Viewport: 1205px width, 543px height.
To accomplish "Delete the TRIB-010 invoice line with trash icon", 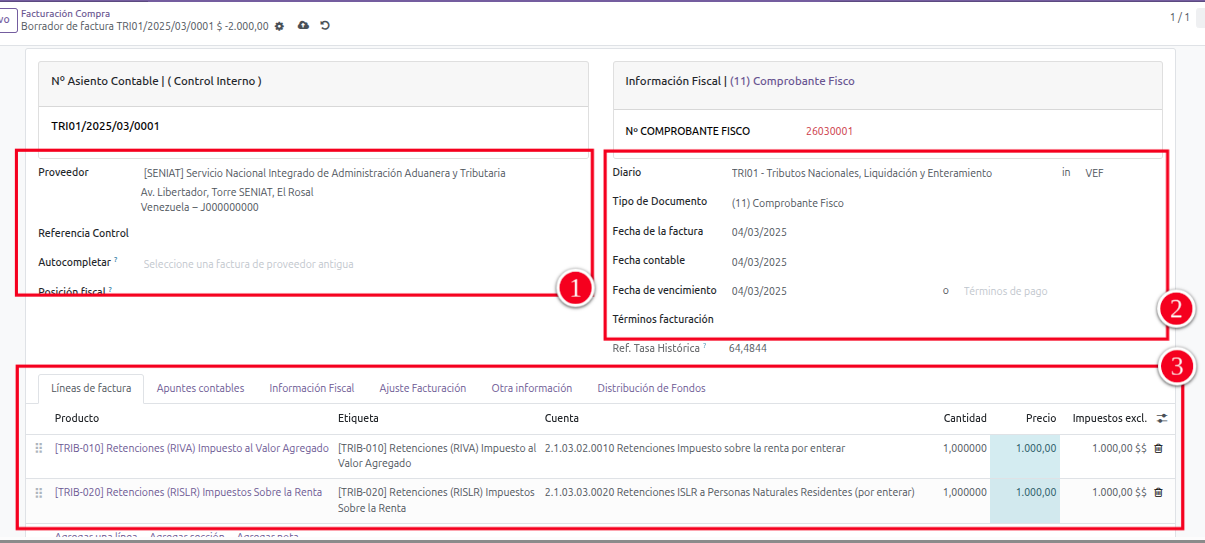I will pyautogui.click(x=1158, y=449).
